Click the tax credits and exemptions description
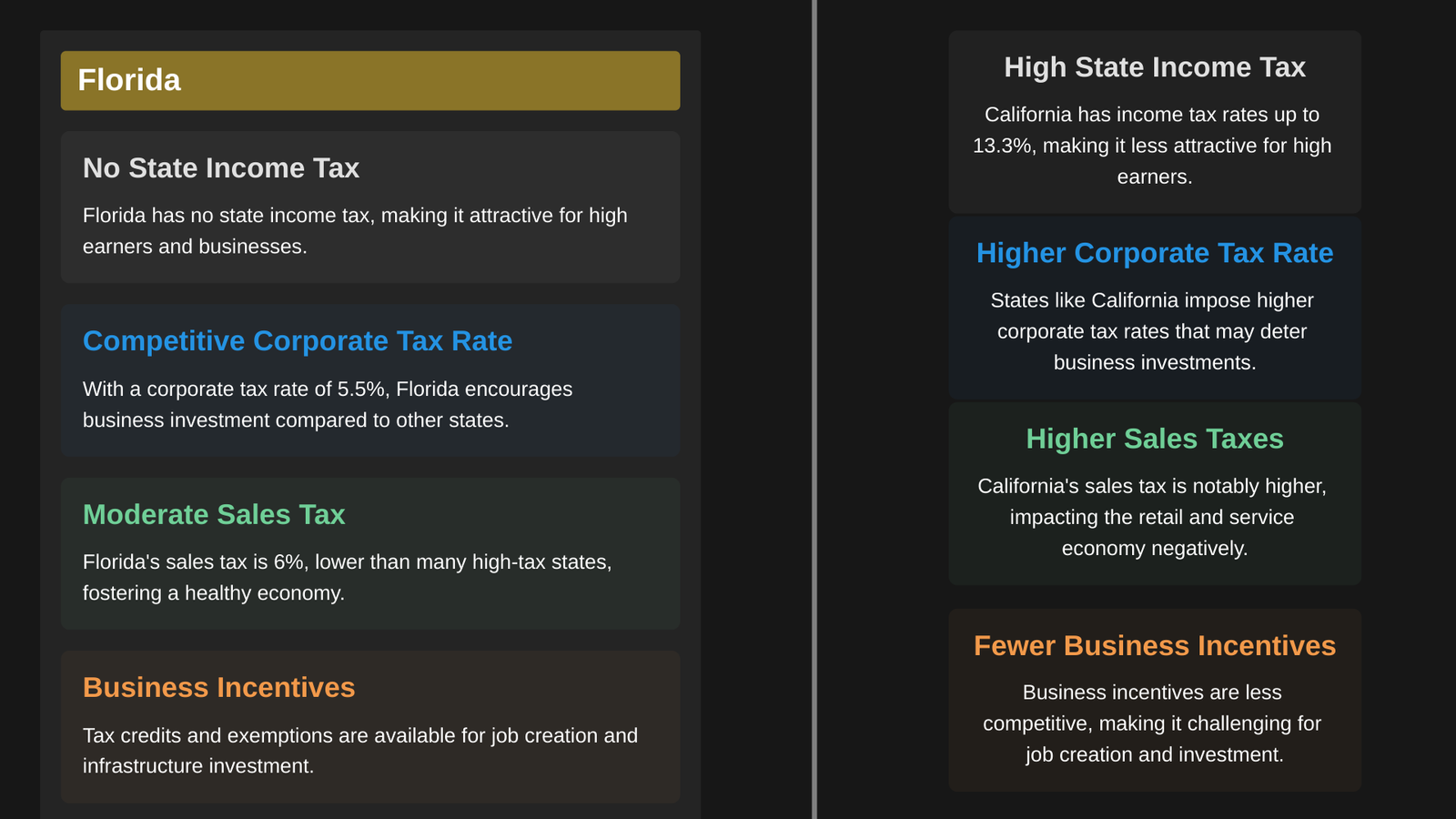This screenshot has width=1456, height=819. [360, 751]
